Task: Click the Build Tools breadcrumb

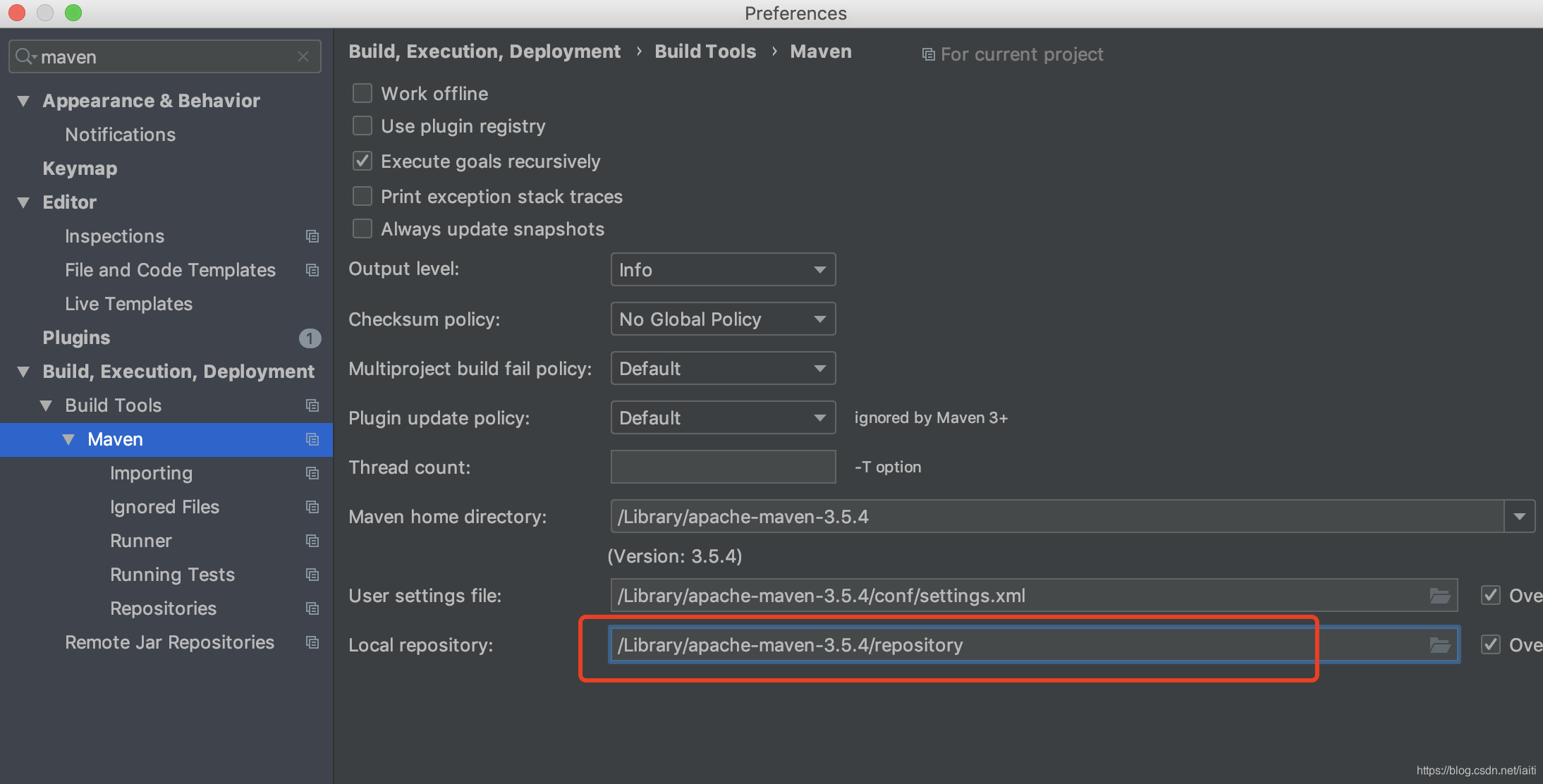Action: tap(705, 51)
